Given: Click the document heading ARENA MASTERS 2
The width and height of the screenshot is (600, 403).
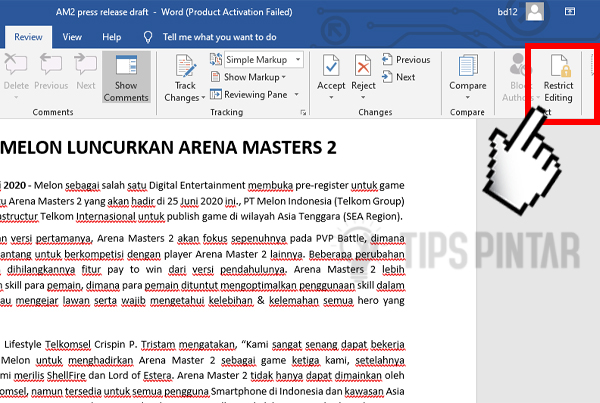Looking at the screenshot, I should pos(257,148).
